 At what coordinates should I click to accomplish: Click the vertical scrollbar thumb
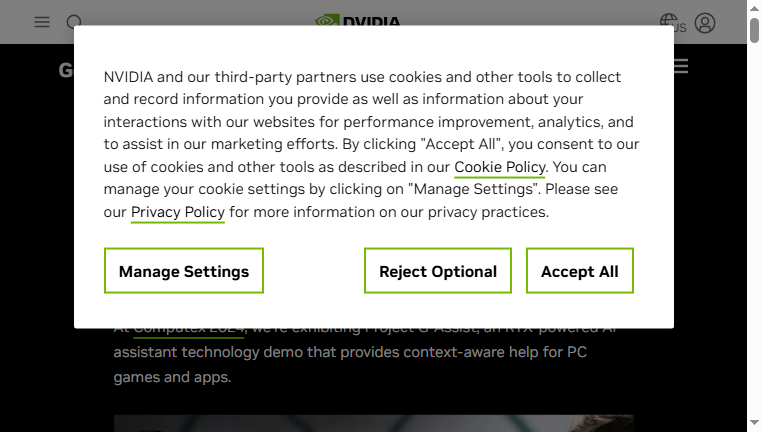(754, 30)
